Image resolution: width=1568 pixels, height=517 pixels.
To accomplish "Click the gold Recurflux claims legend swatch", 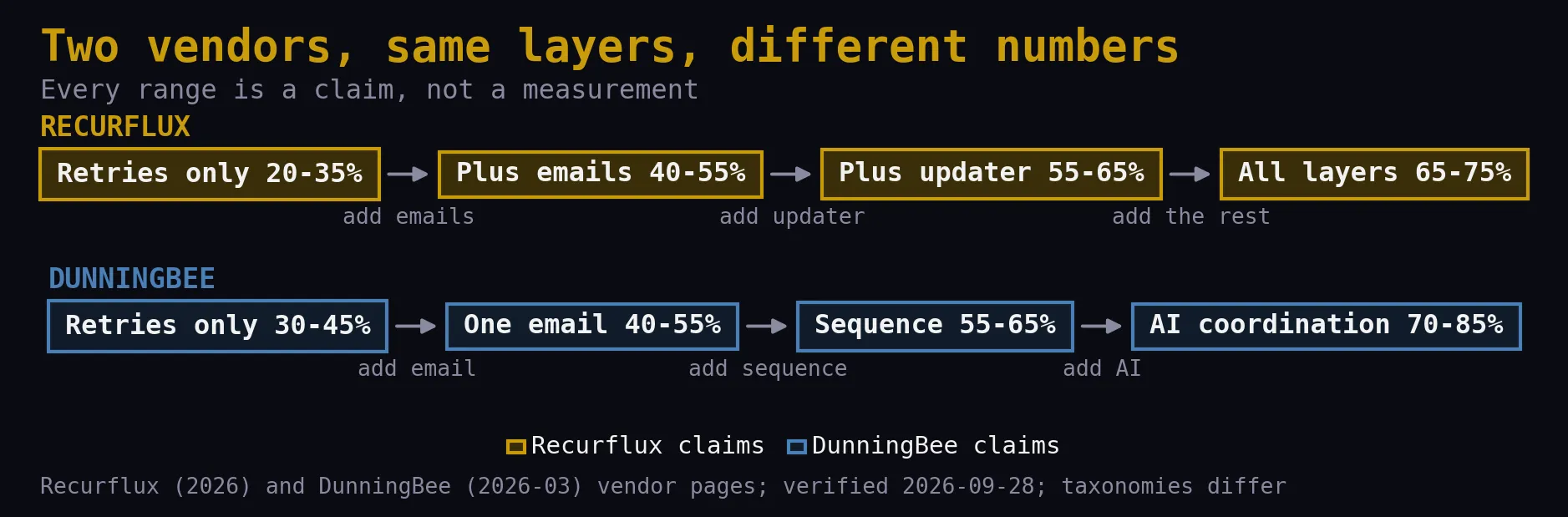I will pyautogui.click(x=516, y=447).
